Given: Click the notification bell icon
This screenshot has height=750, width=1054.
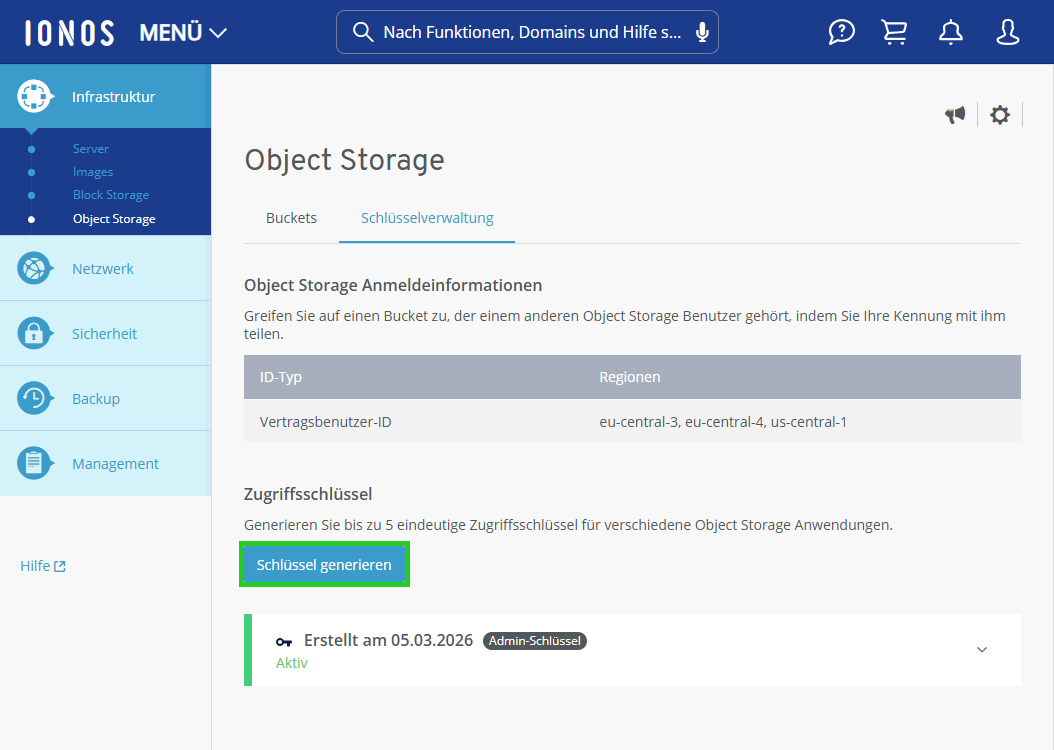Looking at the screenshot, I should tap(950, 31).
